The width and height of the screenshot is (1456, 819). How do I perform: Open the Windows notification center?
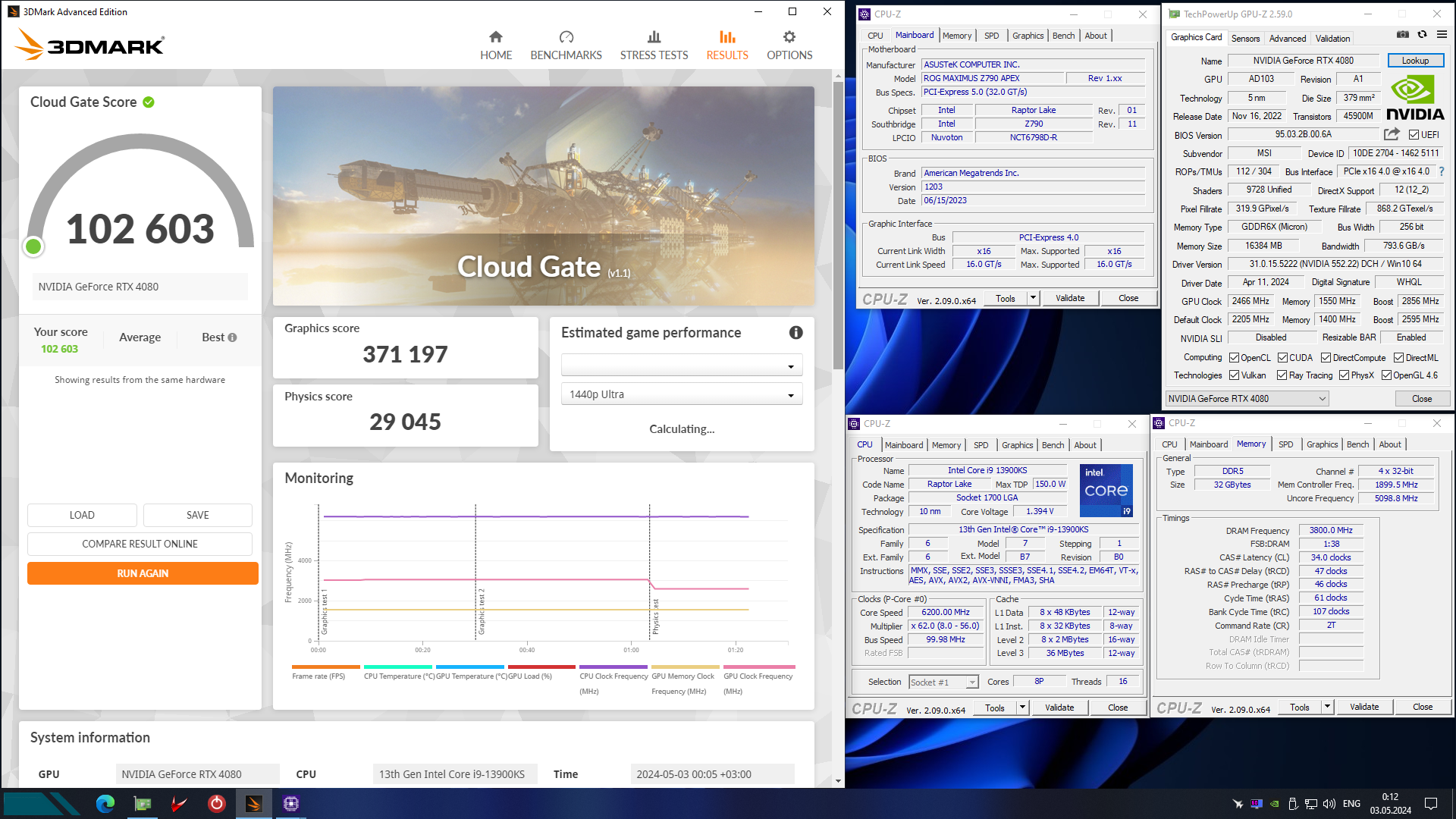(1431, 804)
